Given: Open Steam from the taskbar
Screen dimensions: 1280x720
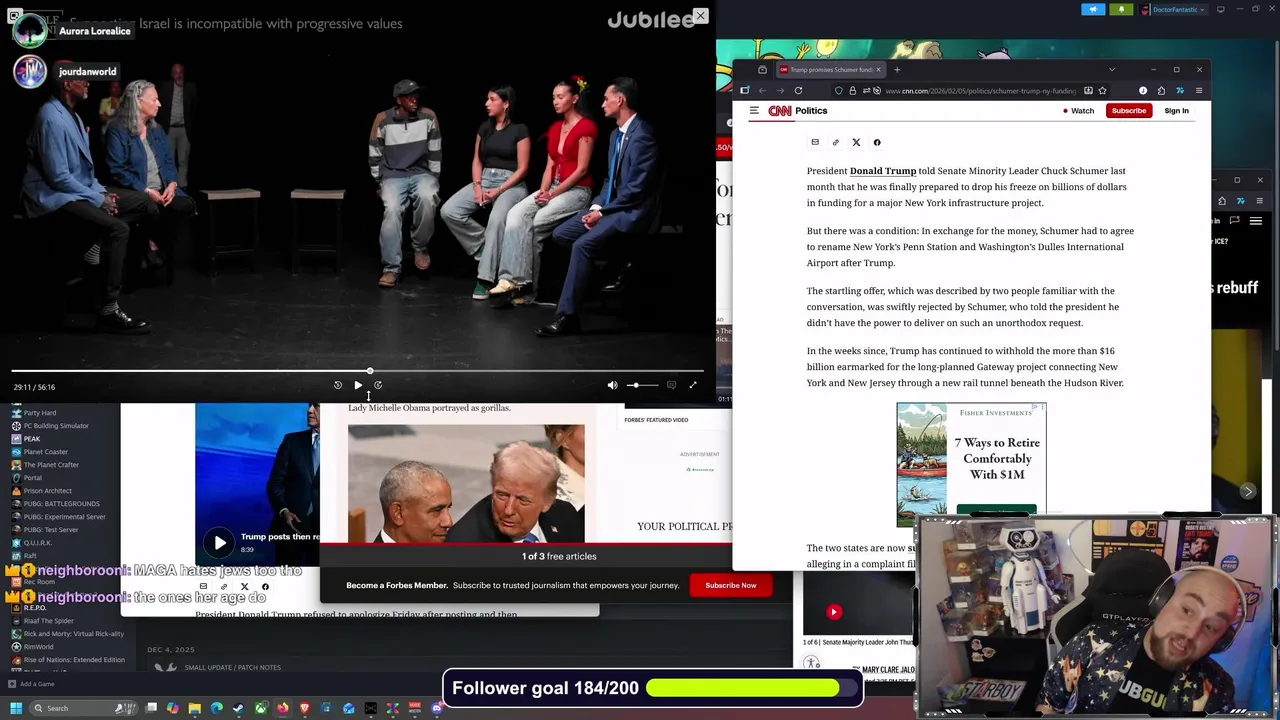Looking at the screenshot, I should point(239,708).
